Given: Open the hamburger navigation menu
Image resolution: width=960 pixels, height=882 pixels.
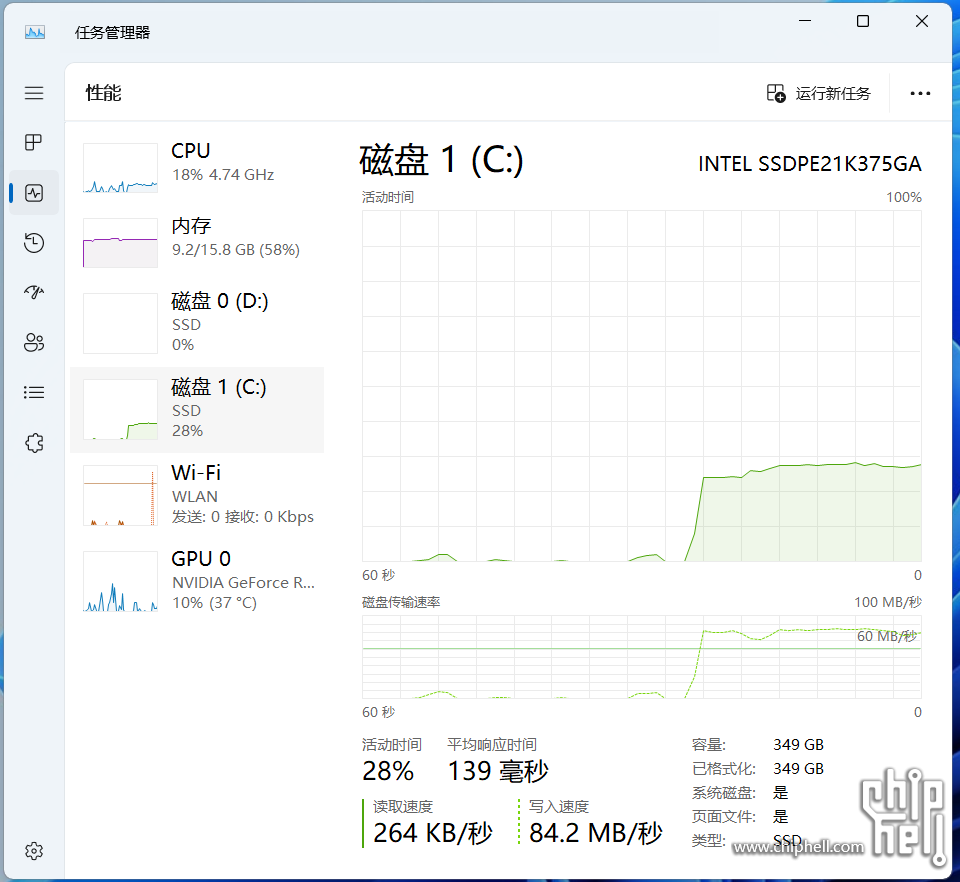Looking at the screenshot, I should point(34,93).
